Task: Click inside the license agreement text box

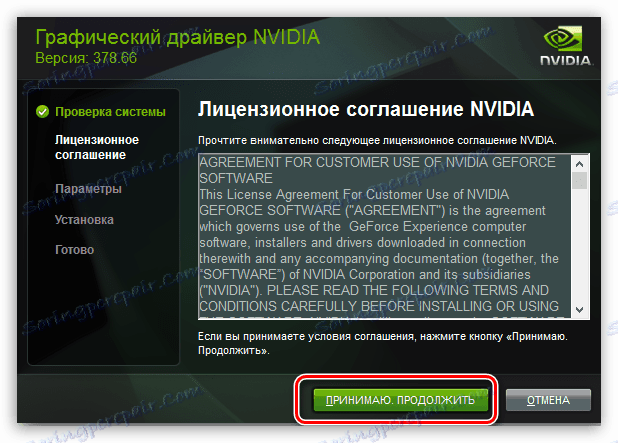Action: [x=385, y=236]
